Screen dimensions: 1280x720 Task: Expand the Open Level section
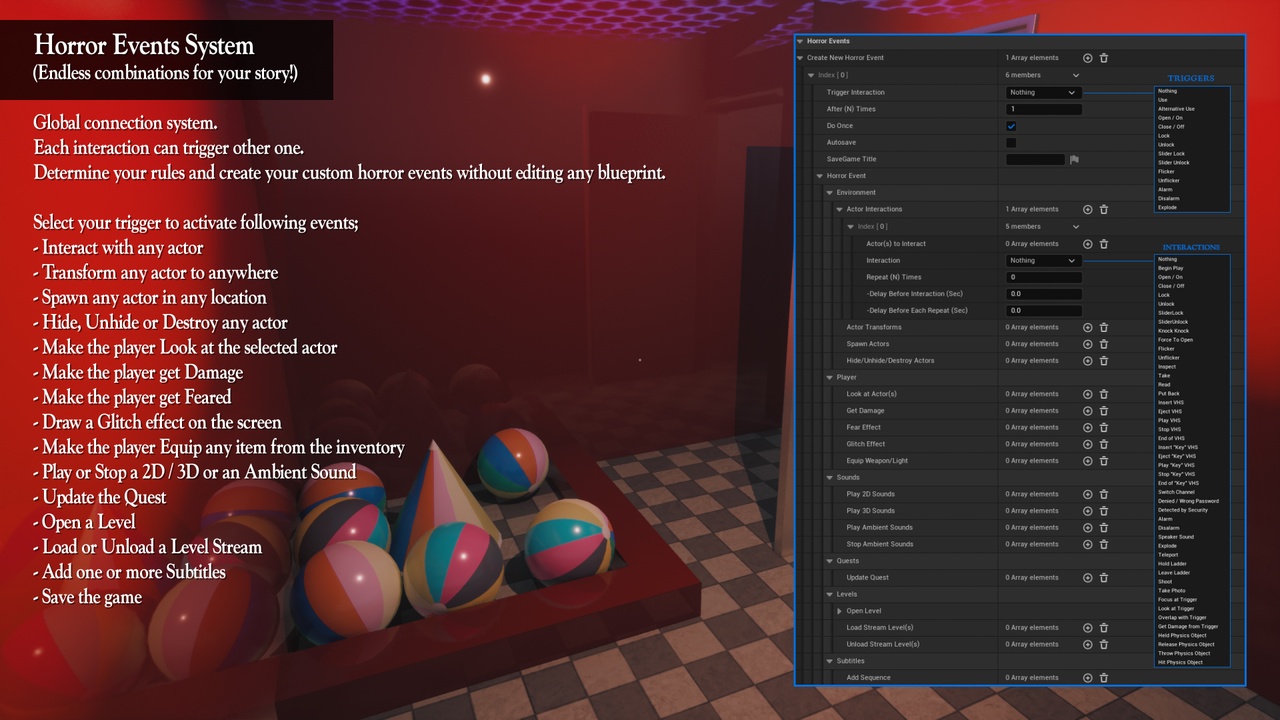[840, 611]
